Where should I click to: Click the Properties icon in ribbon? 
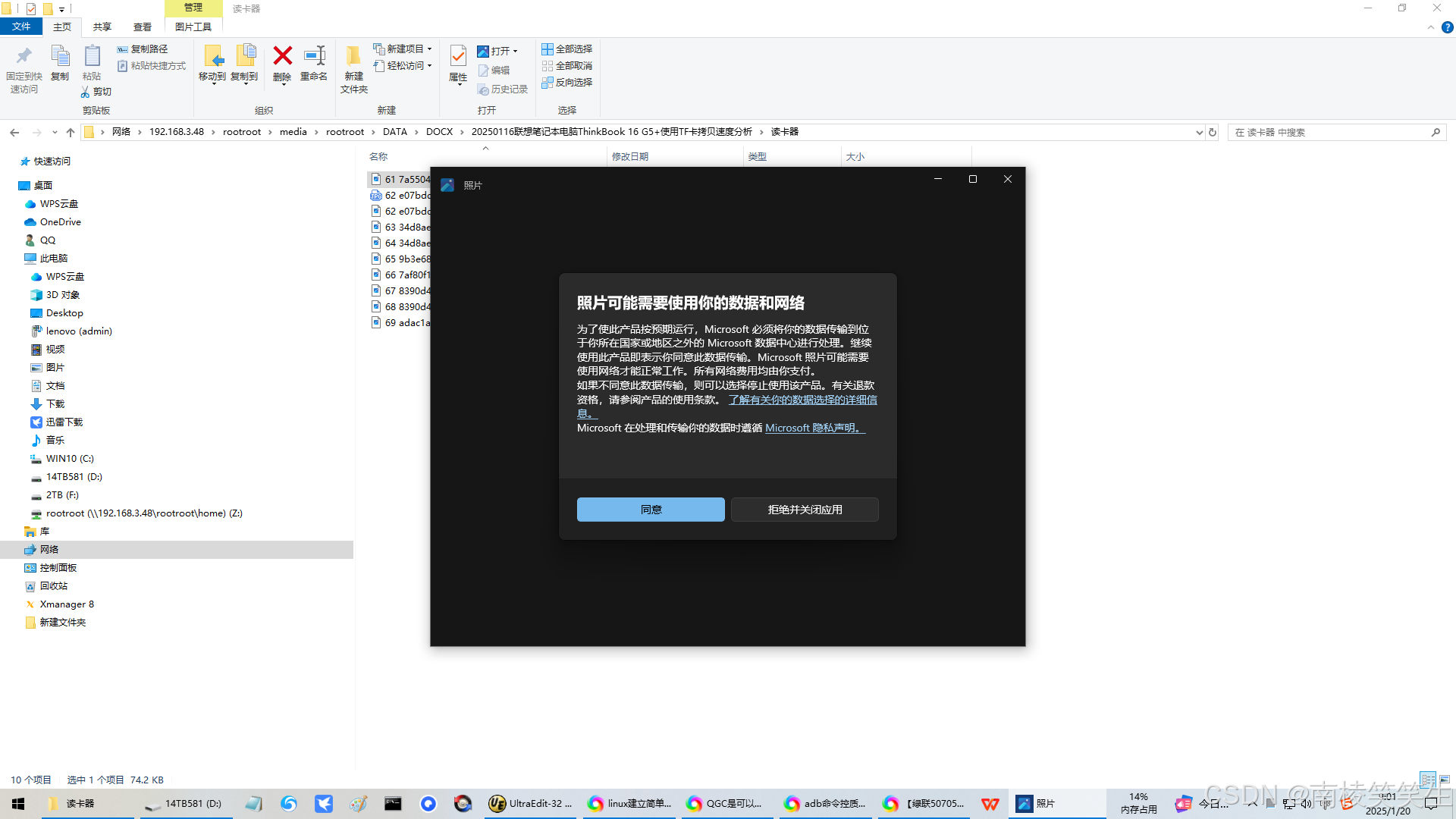coord(458,57)
